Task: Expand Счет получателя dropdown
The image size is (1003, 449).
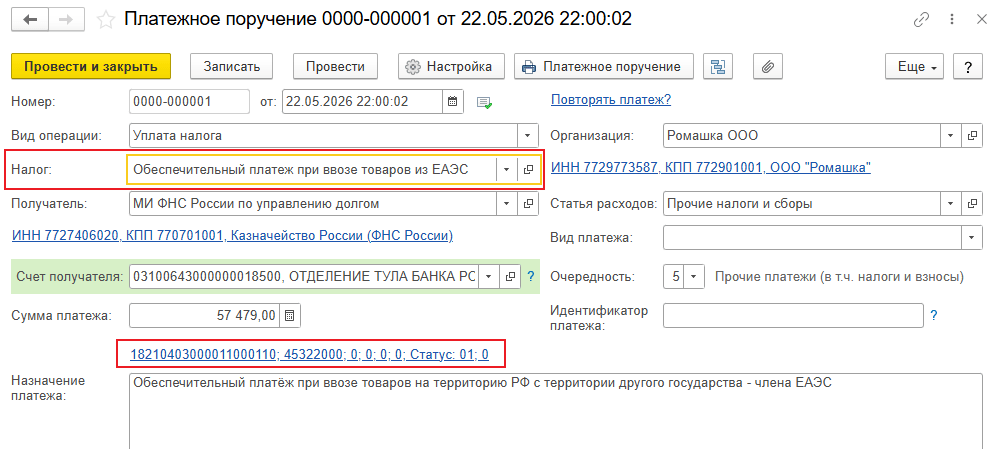Action: pyautogui.click(x=489, y=276)
